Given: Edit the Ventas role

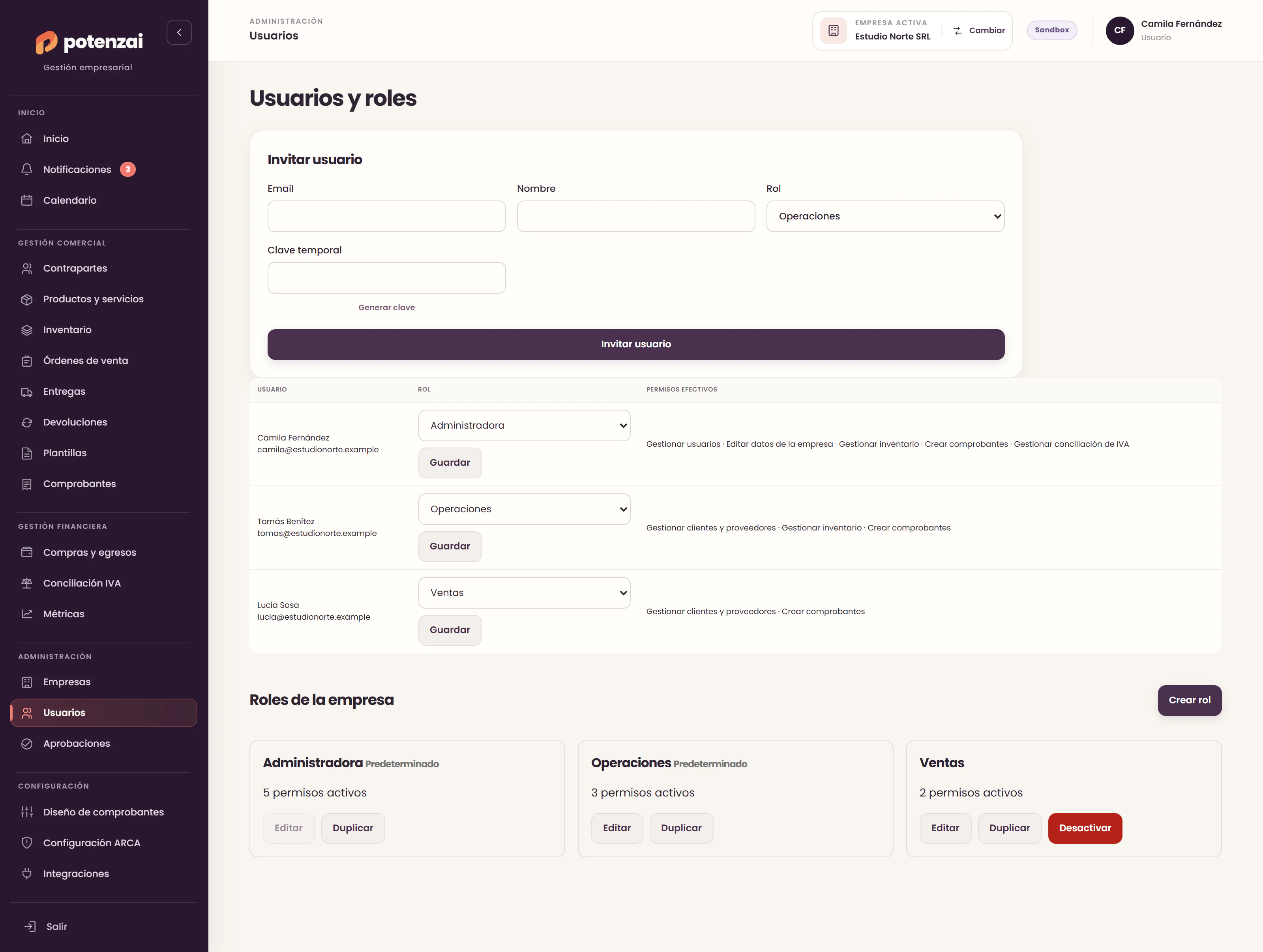Looking at the screenshot, I should [x=945, y=828].
